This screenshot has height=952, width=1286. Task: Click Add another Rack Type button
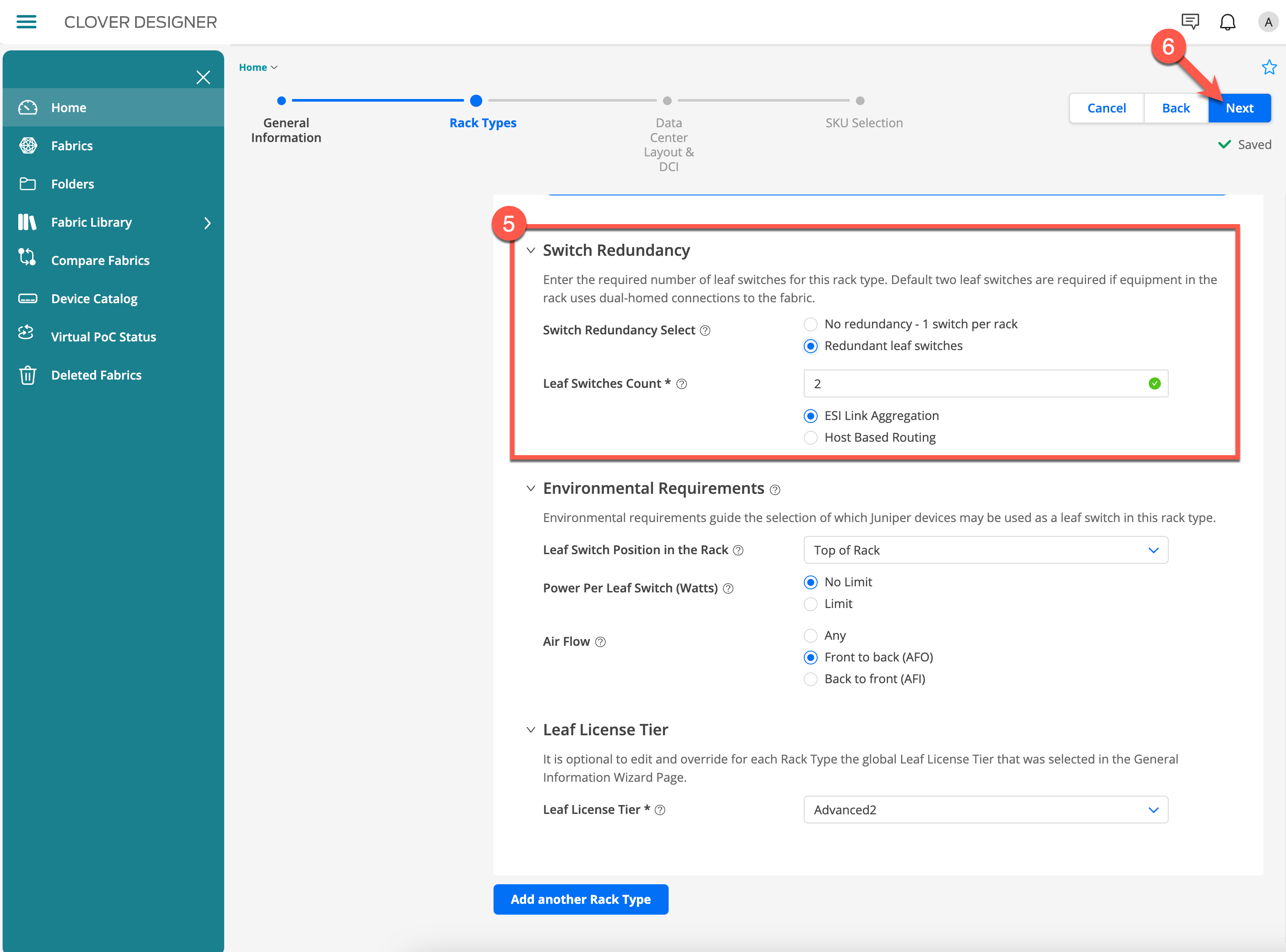point(580,899)
